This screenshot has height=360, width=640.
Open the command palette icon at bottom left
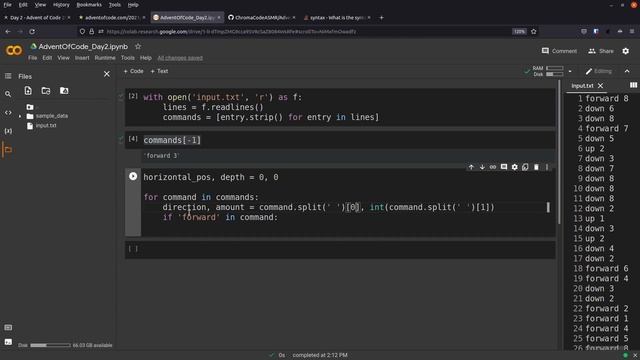pyautogui.click(x=8, y=327)
